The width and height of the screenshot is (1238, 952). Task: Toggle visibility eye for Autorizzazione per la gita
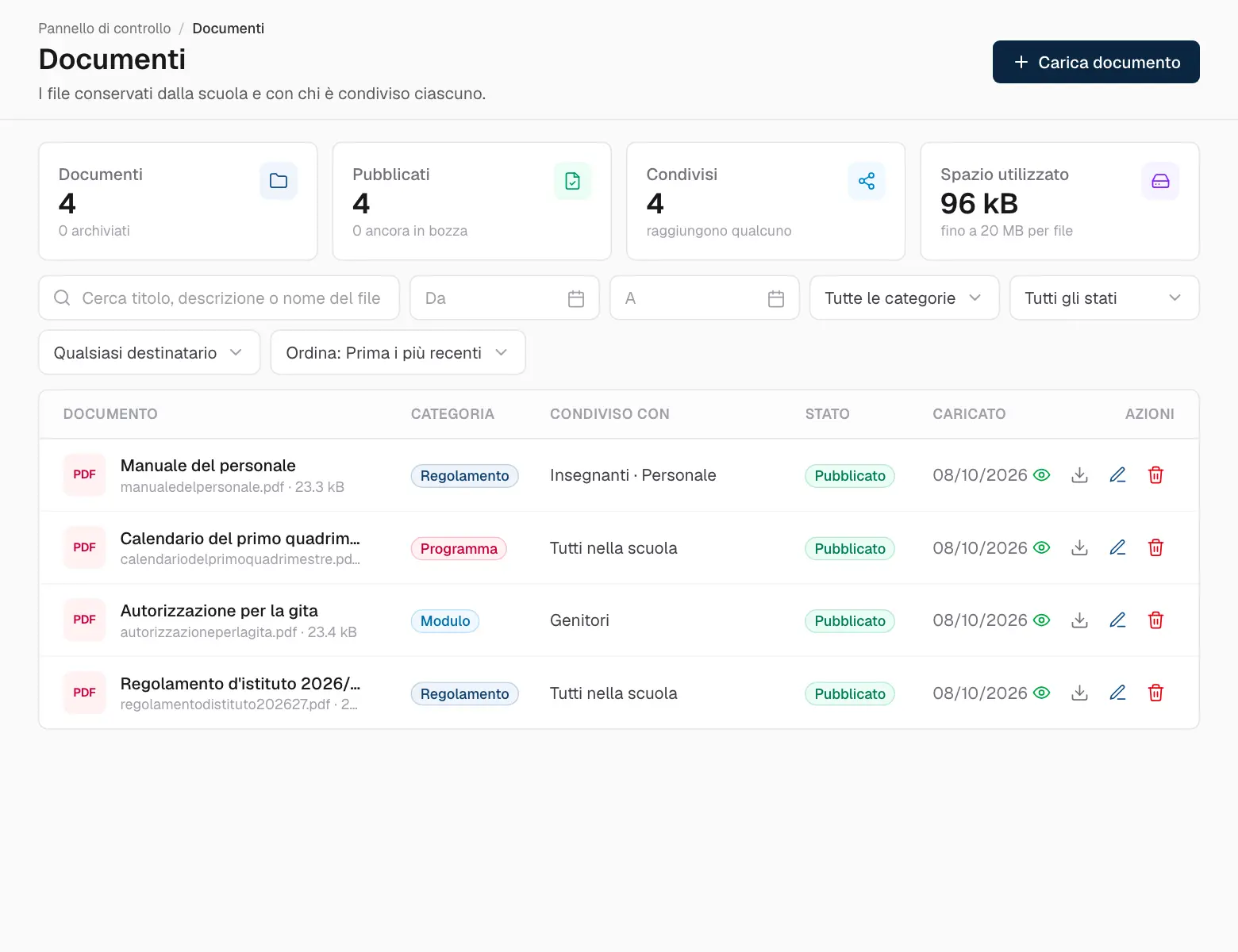1042,620
